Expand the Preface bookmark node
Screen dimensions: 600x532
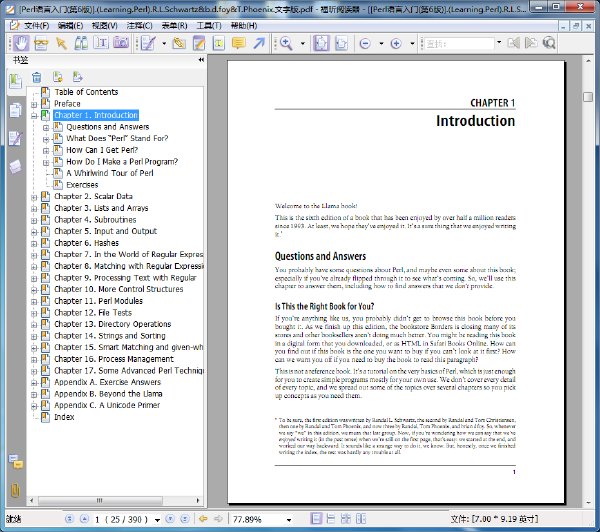pyautogui.click(x=34, y=104)
